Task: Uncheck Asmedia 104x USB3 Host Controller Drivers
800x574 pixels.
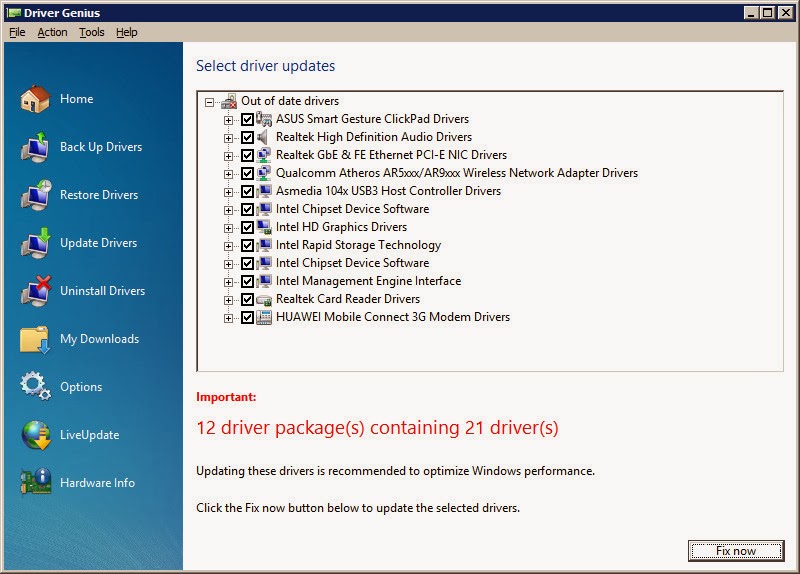Action: click(x=247, y=191)
